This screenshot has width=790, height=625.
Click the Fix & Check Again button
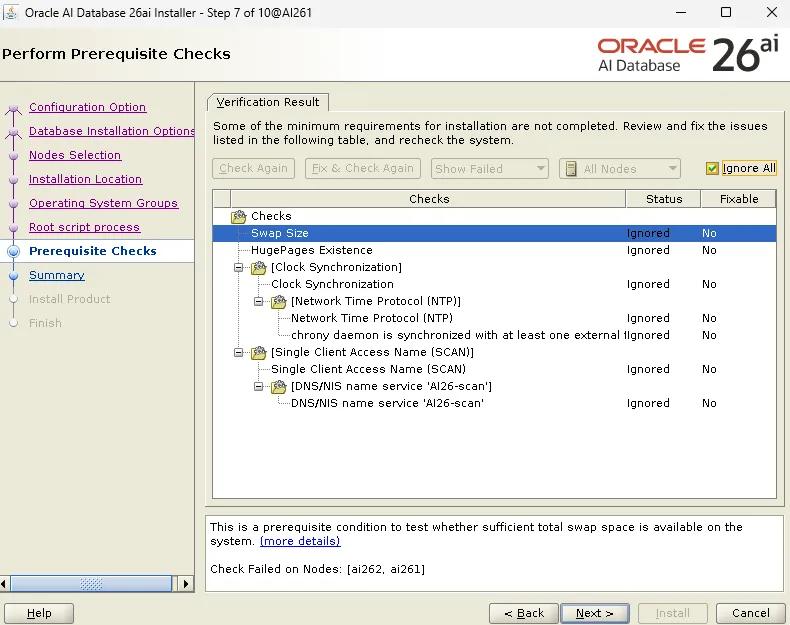[x=362, y=168]
